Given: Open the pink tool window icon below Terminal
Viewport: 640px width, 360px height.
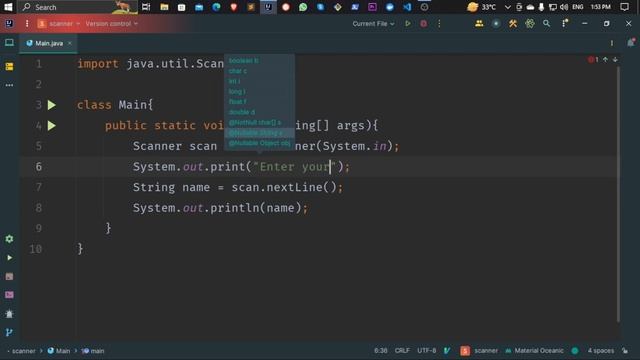Looking at the screenshot, I should [9, 295].
